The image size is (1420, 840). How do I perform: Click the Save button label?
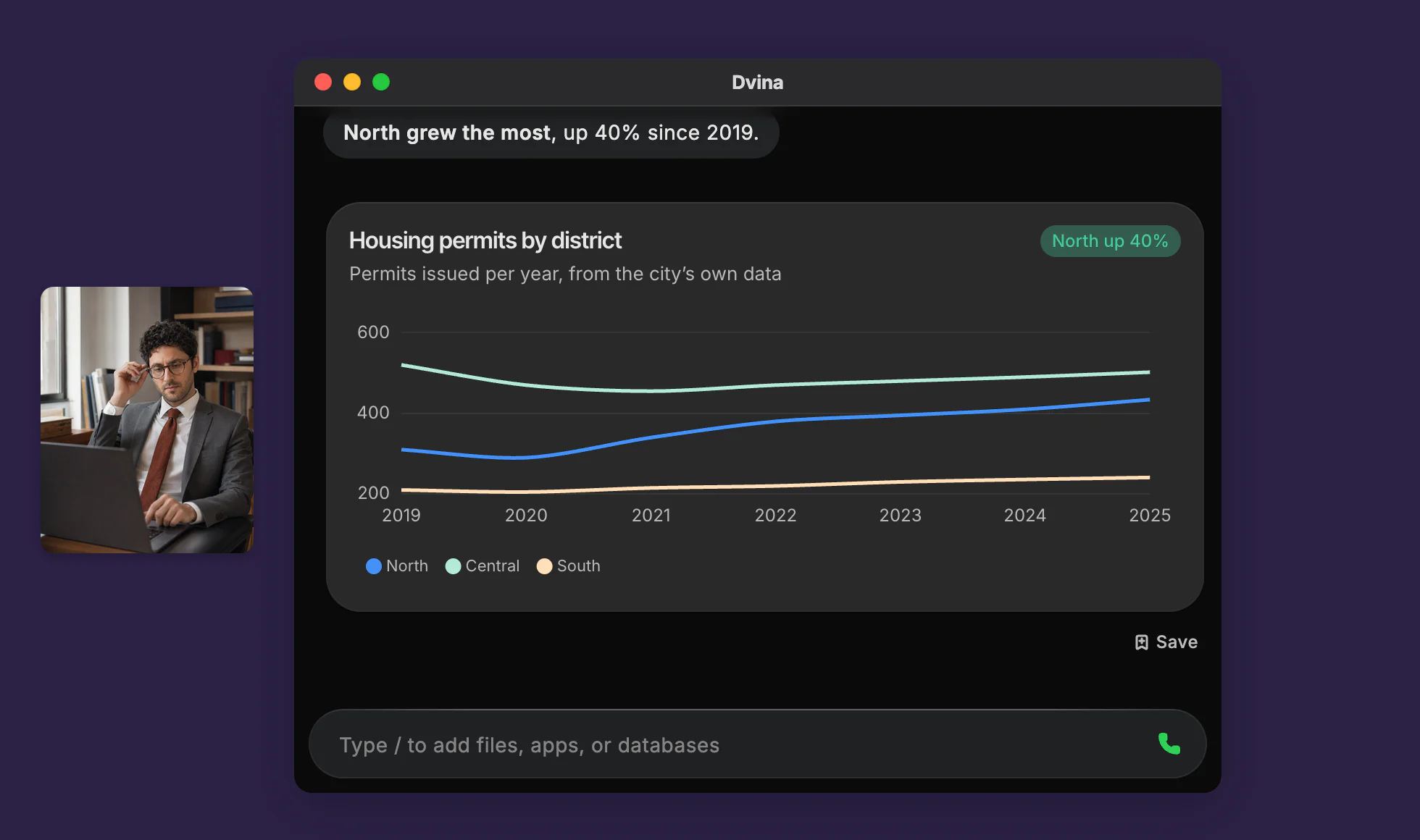pyautogui.click(x=1177, y=642)
